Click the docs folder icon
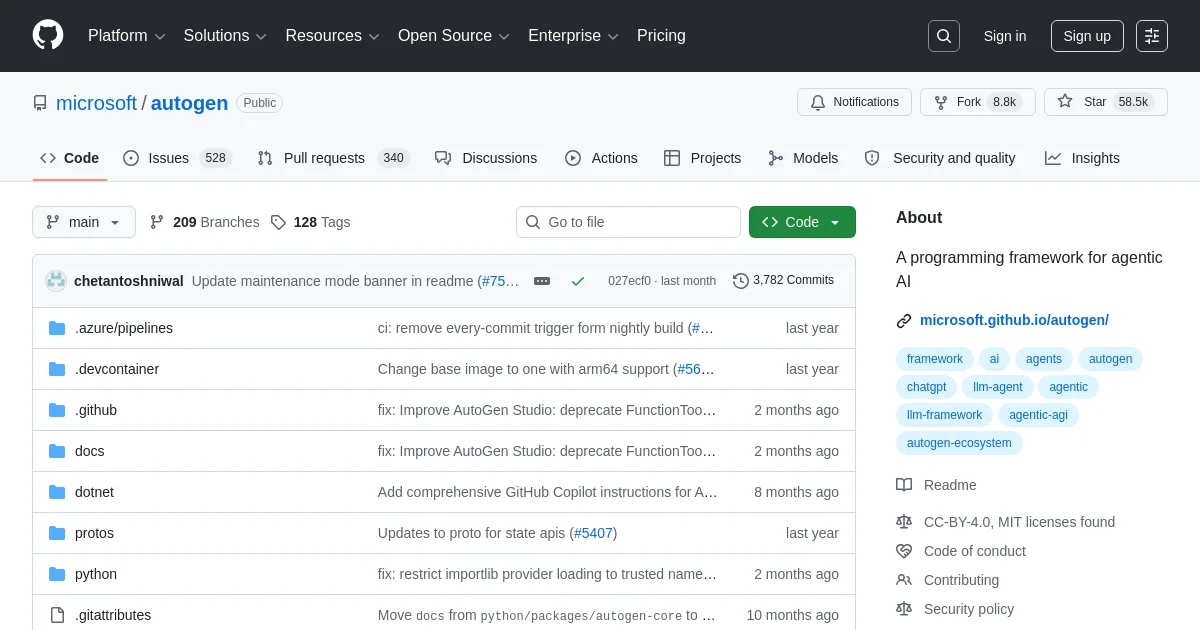 click(x=57, y=451)
